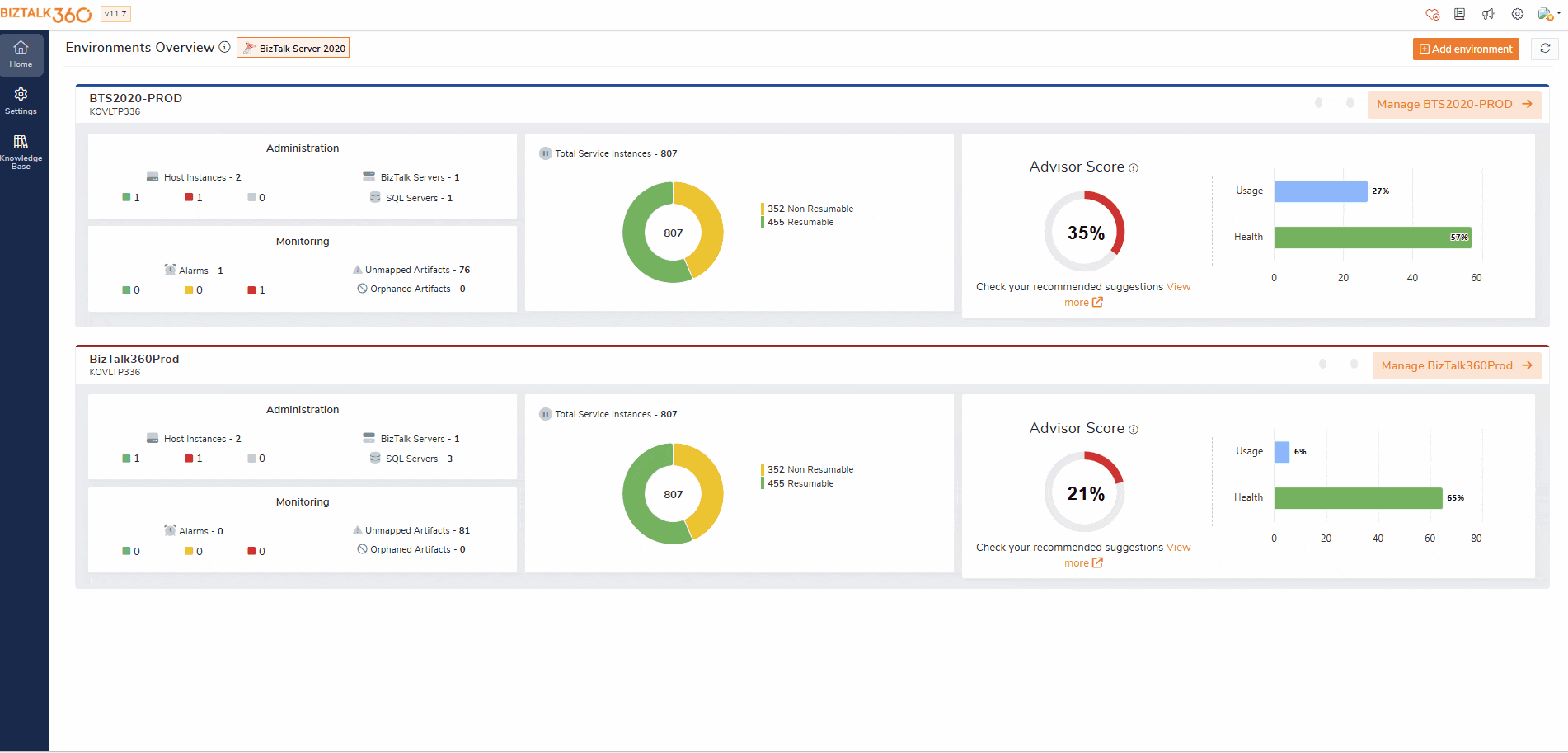
Task: Open Settings in the left sidebar
Action: coord(21,101)
